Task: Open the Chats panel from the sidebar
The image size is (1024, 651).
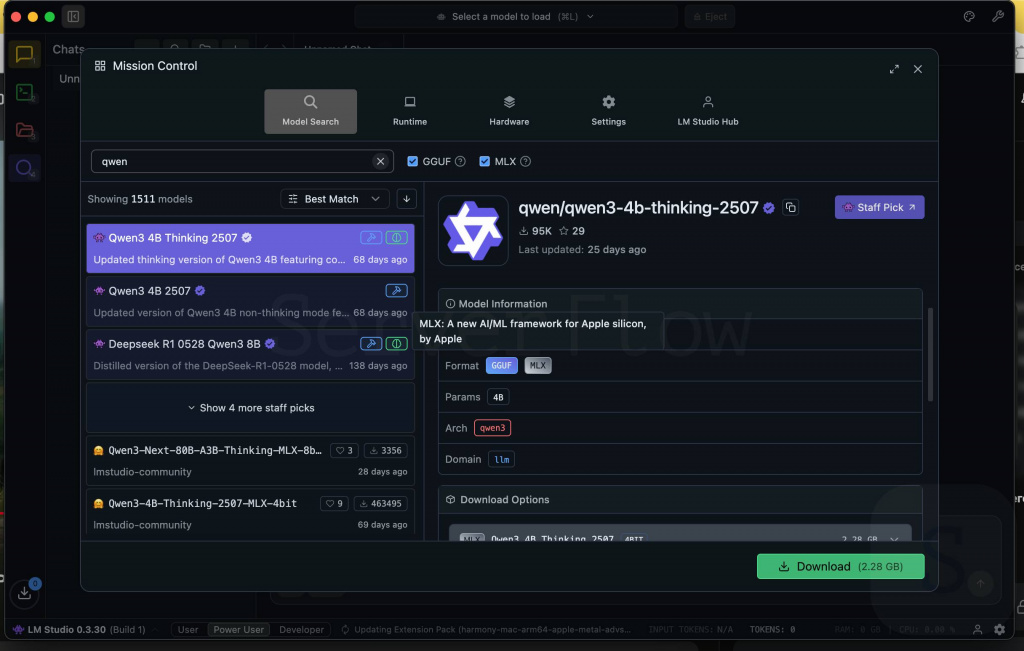Action: pos(24,55)
